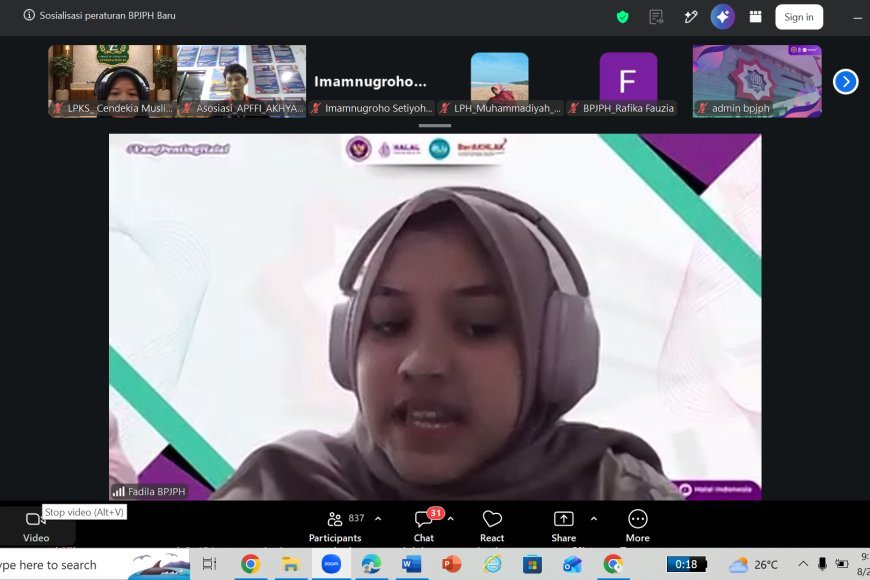Open Microsoft Store from taskbar

532,564
